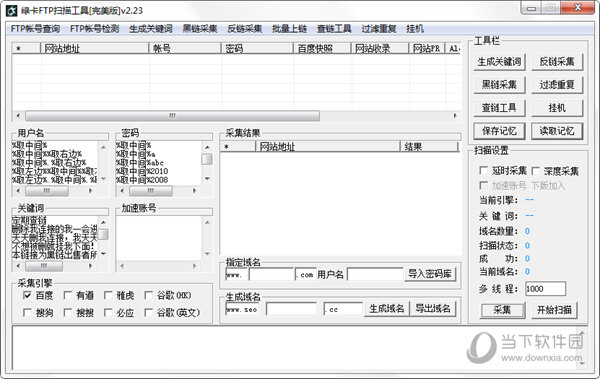Click the 挂机 toolbar button
Image resolution: width=600 pixels, height=379 pixels.
tap(557, 108)
